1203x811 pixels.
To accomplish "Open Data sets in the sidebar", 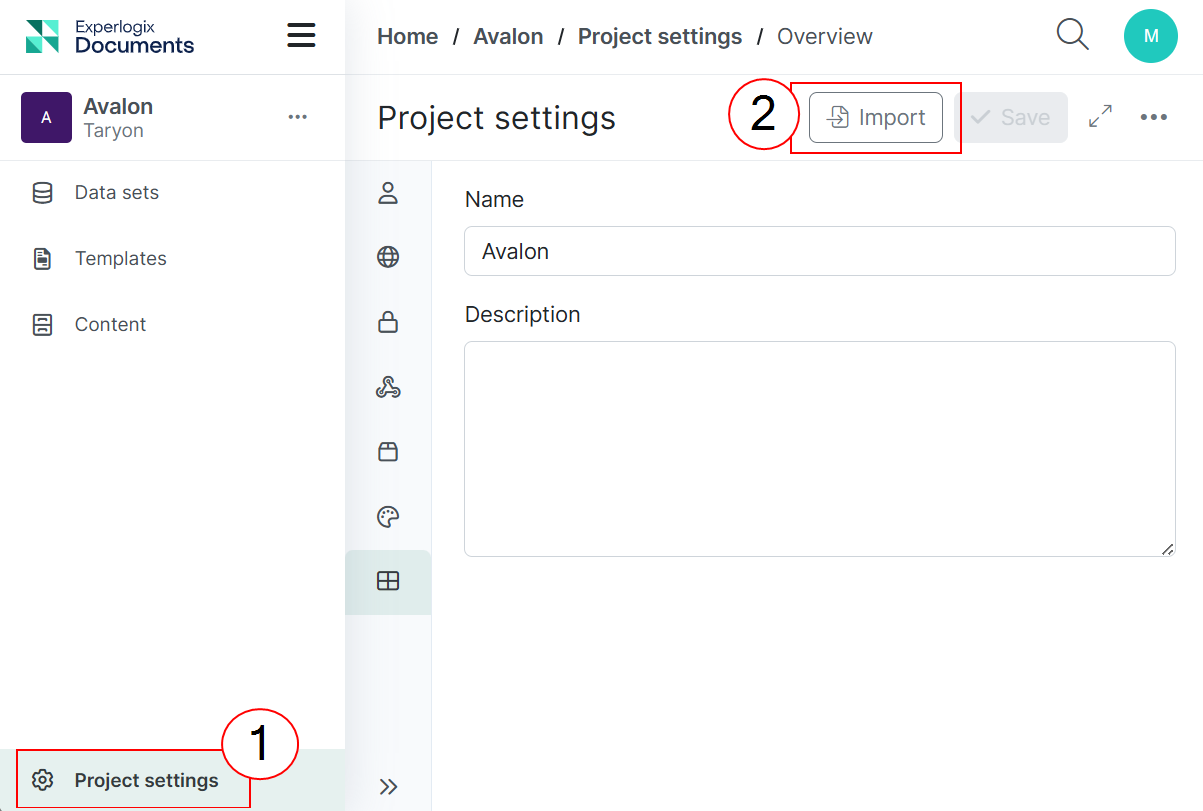I will tap(116, 192).
